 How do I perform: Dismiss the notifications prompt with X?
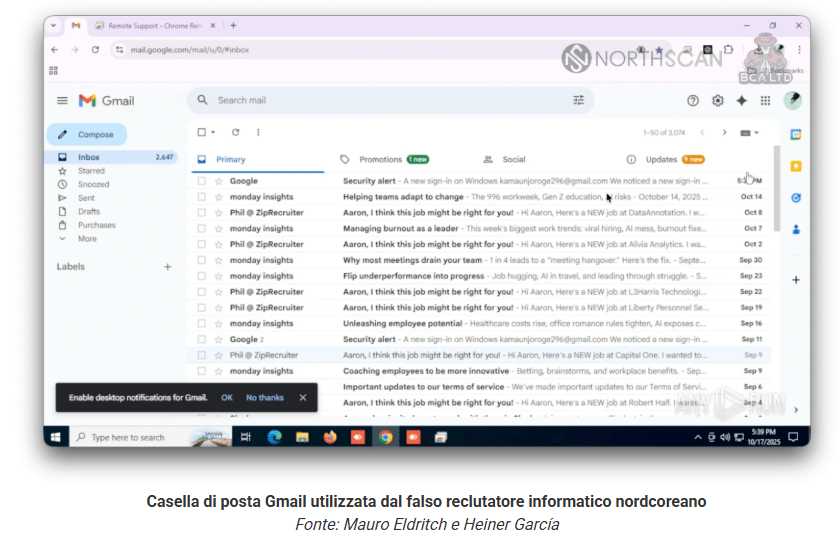pos(303,398)
